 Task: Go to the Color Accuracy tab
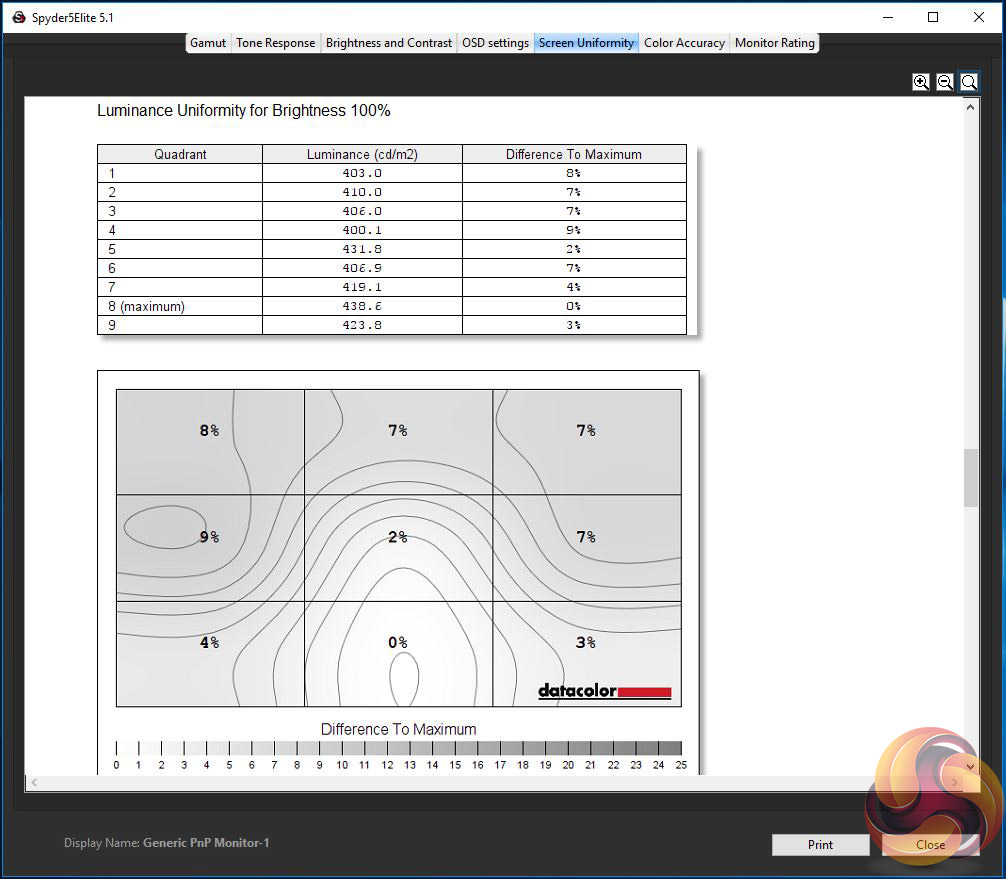tap(685, 43)
